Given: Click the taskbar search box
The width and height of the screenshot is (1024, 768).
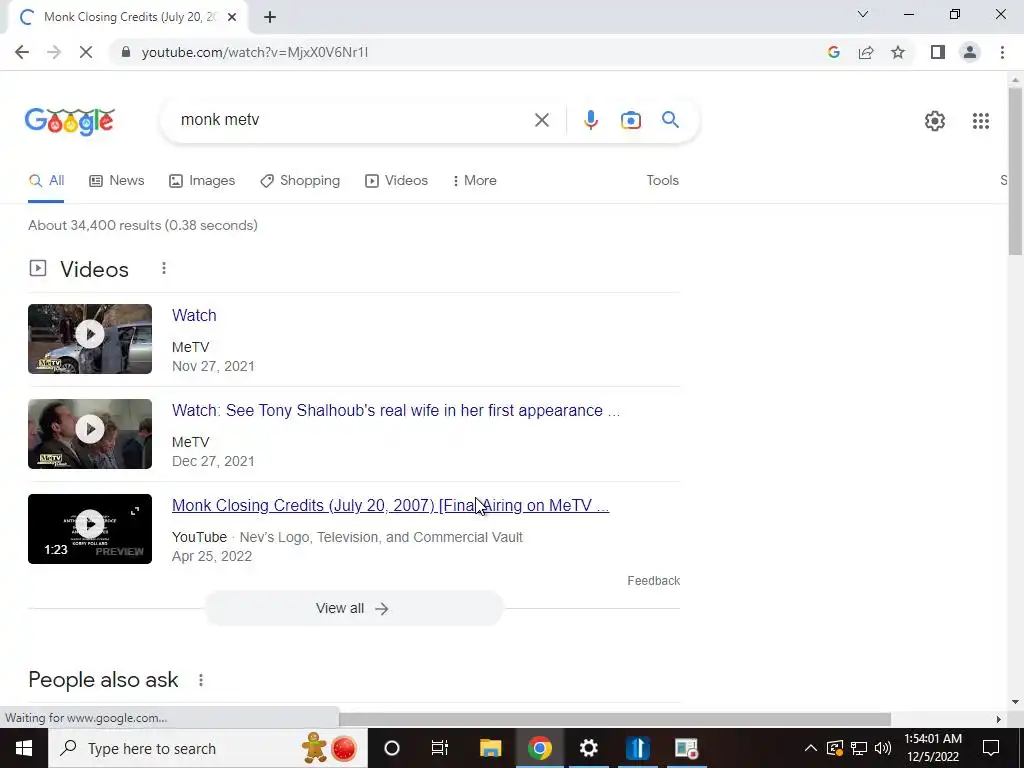Looking at the screenshot, I should tap(208, 748).
